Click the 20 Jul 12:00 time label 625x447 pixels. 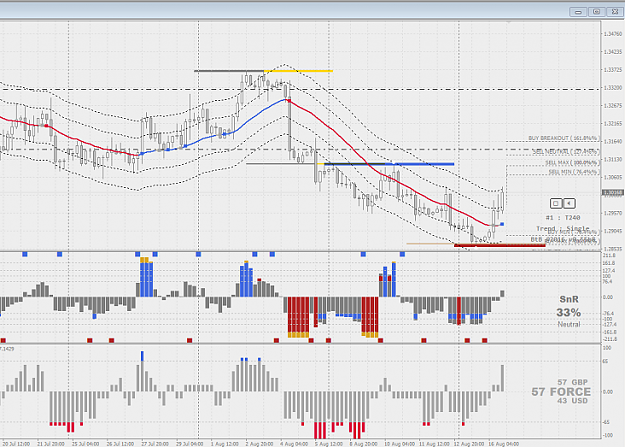coord(16,443)
